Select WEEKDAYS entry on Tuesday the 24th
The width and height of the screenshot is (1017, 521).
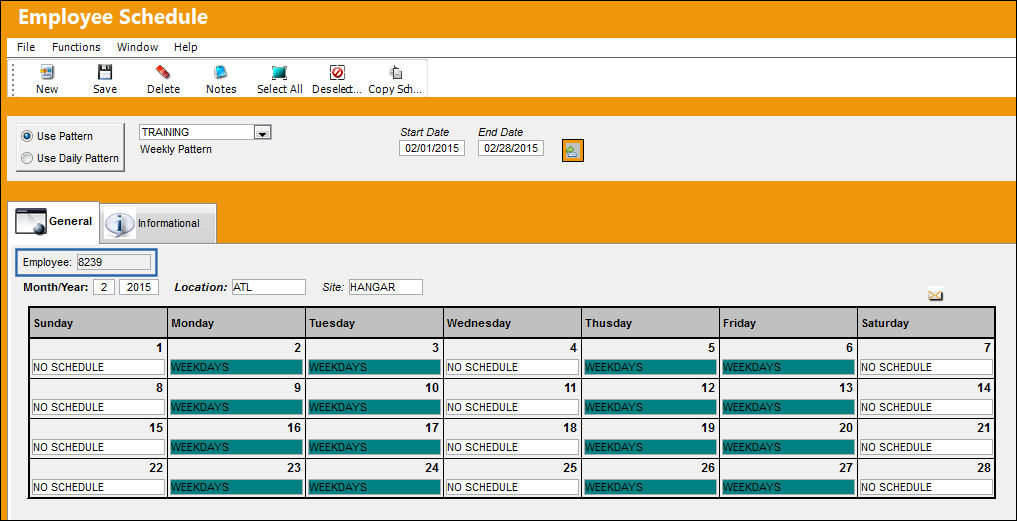(374, 487)
